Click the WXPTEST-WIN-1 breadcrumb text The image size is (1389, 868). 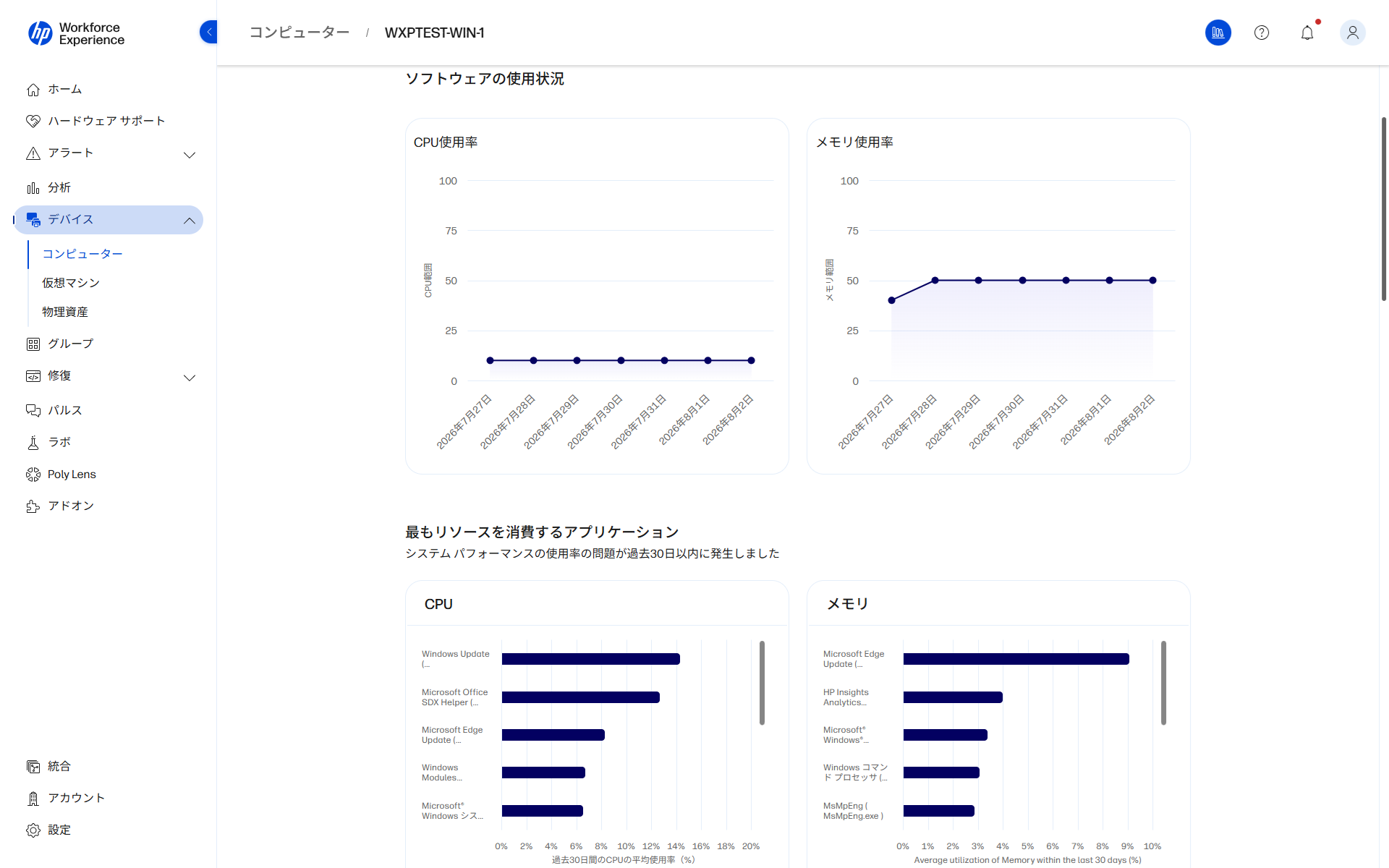click(x=435, y=33)
